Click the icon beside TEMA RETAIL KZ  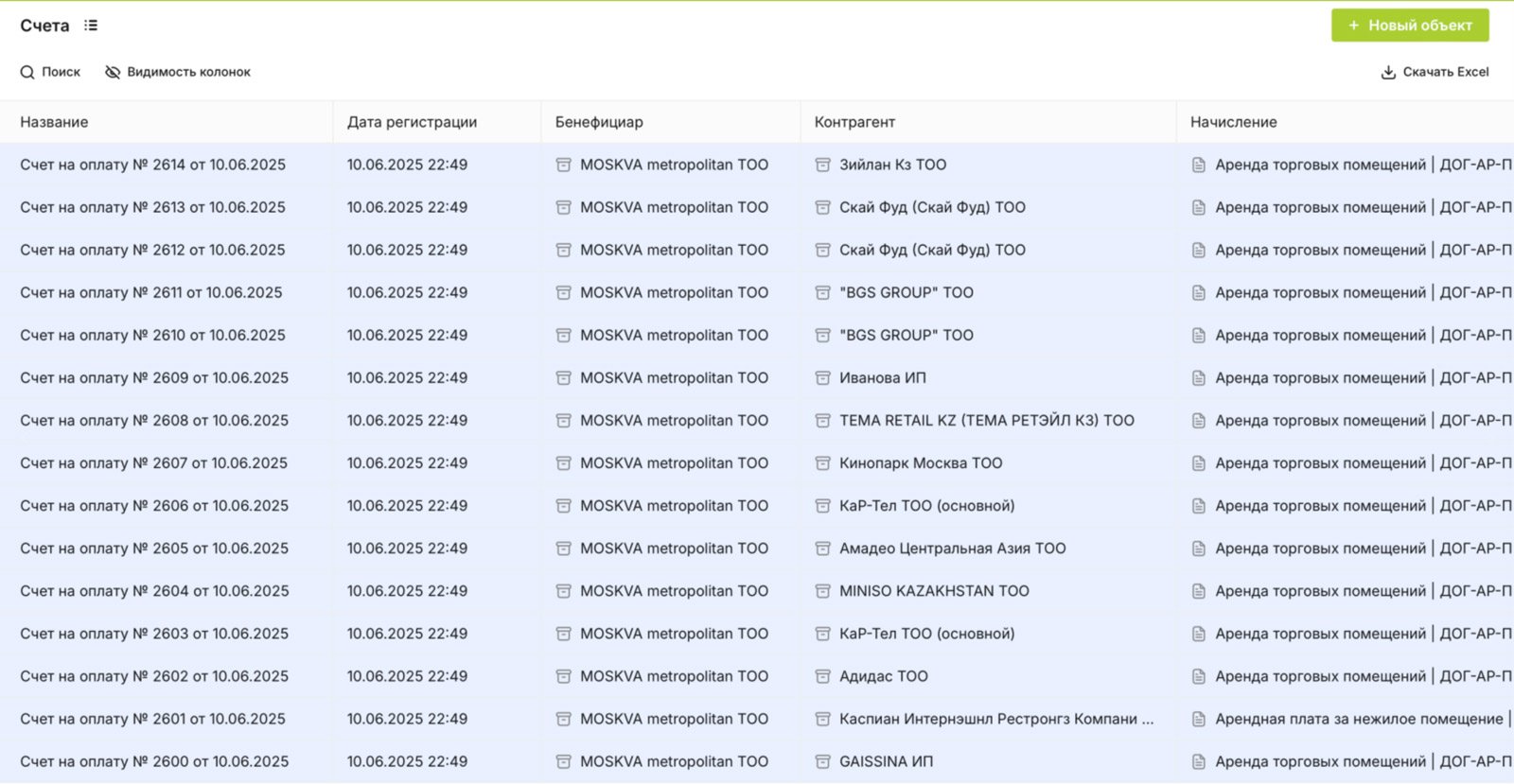click(822, 421)
